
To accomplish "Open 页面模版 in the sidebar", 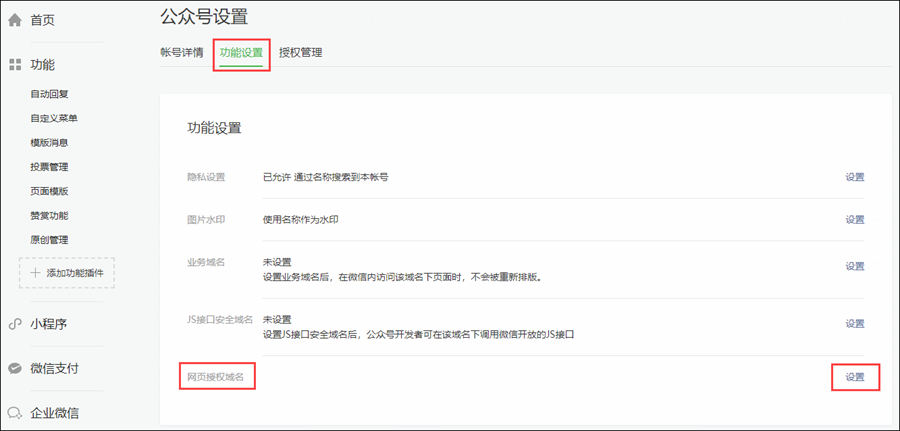I will [x=49, y=191].
